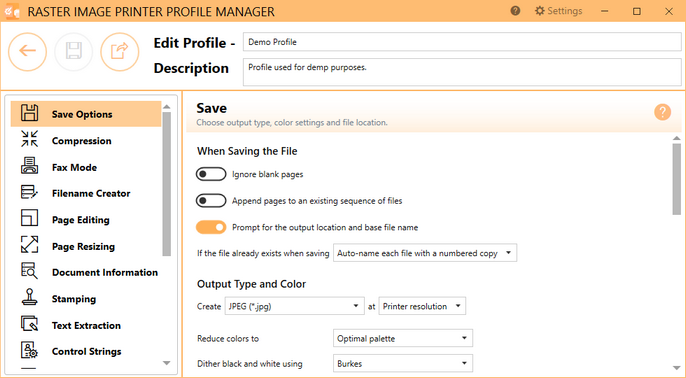The image size is (686, 378).
Task: Click the Page Resizing arrows icon
Action: point(29,245)
